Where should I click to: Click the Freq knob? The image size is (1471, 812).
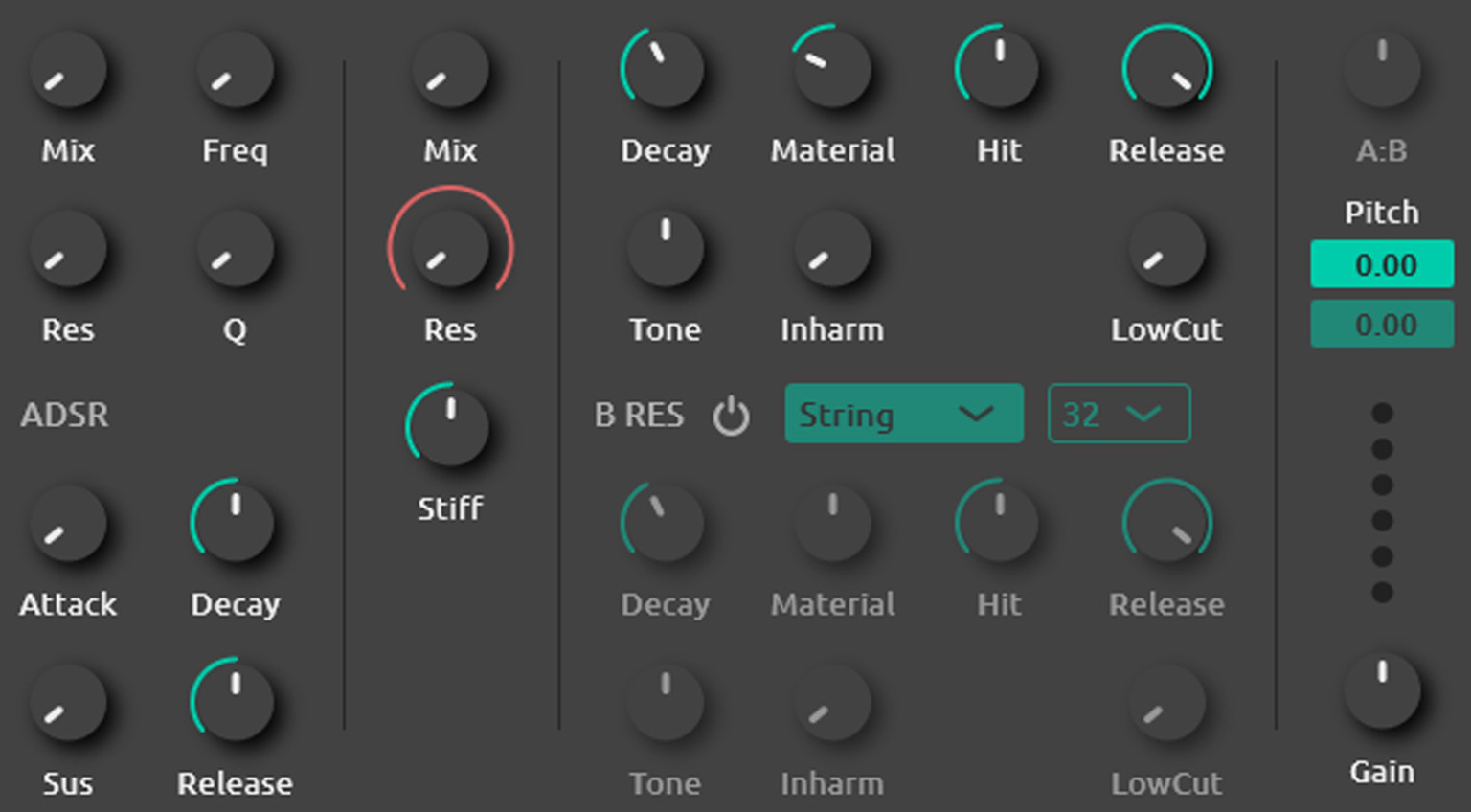pos(235,70)
